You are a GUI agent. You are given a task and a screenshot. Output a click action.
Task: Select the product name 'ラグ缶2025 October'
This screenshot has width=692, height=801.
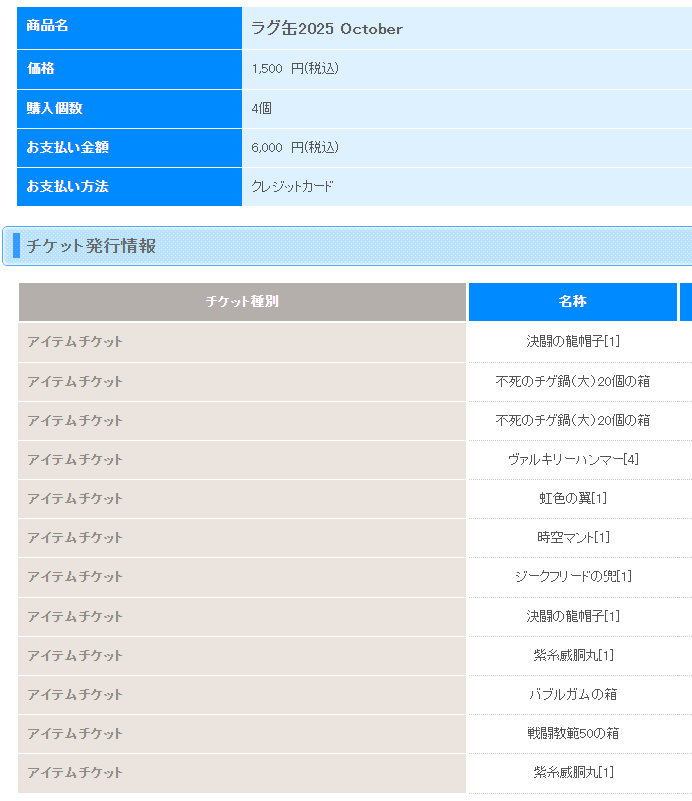pyautogui.click(x=327, y=29)
